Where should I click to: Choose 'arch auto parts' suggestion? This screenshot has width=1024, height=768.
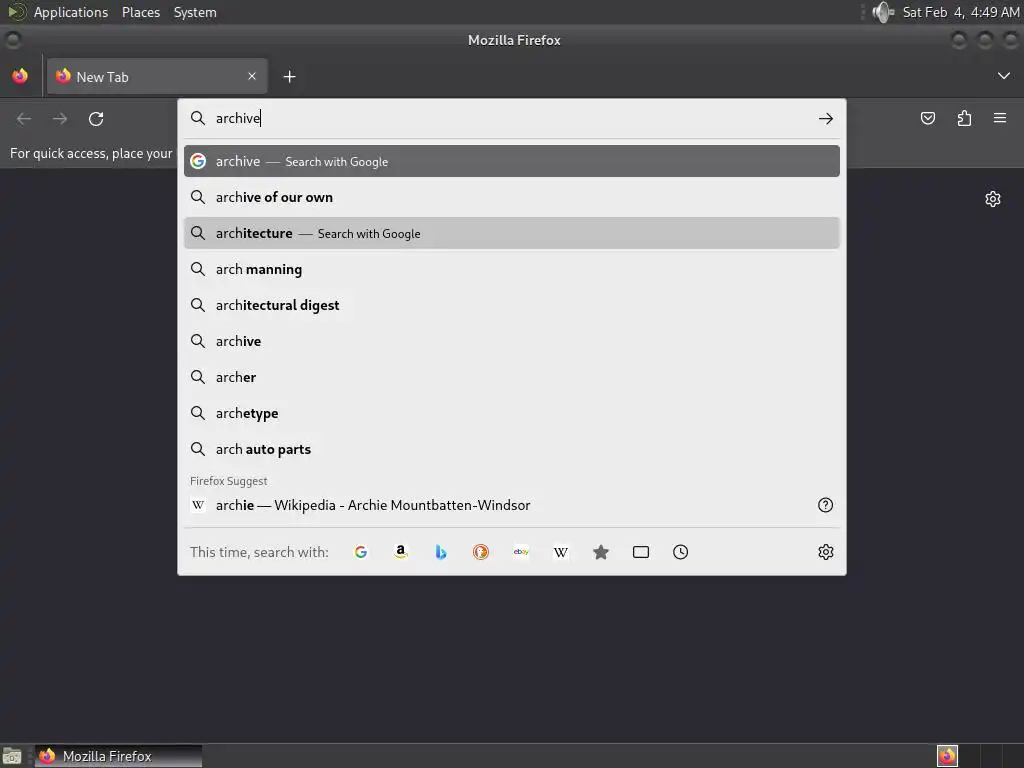point(512,449)
